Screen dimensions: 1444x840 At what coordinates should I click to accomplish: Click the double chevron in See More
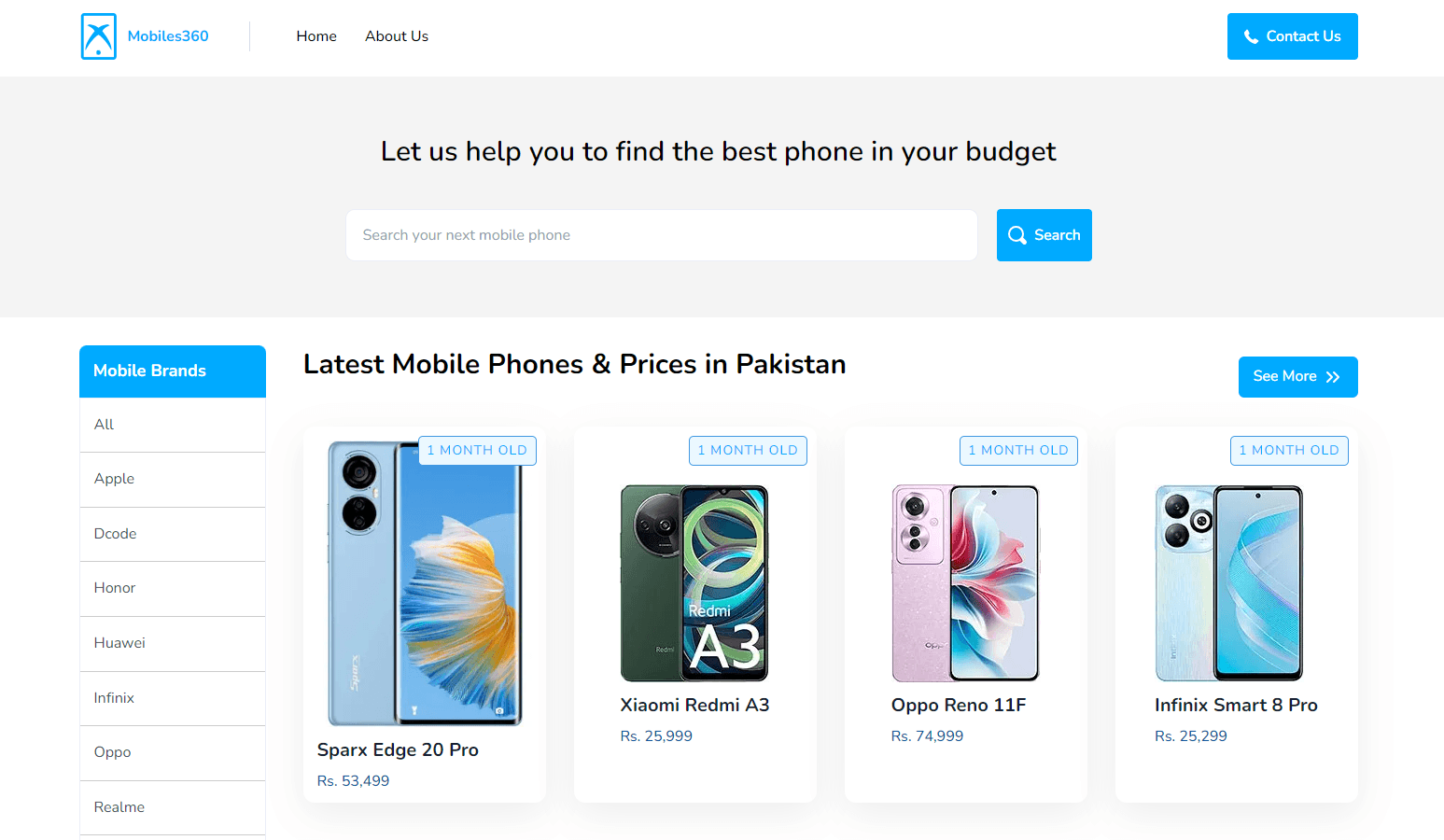click(1333, 377)
